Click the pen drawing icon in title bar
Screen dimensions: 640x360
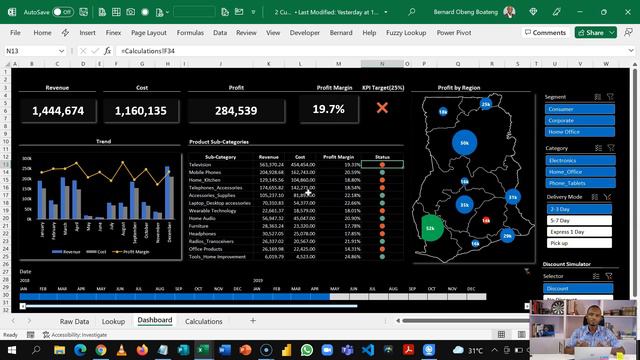[556, 12]
